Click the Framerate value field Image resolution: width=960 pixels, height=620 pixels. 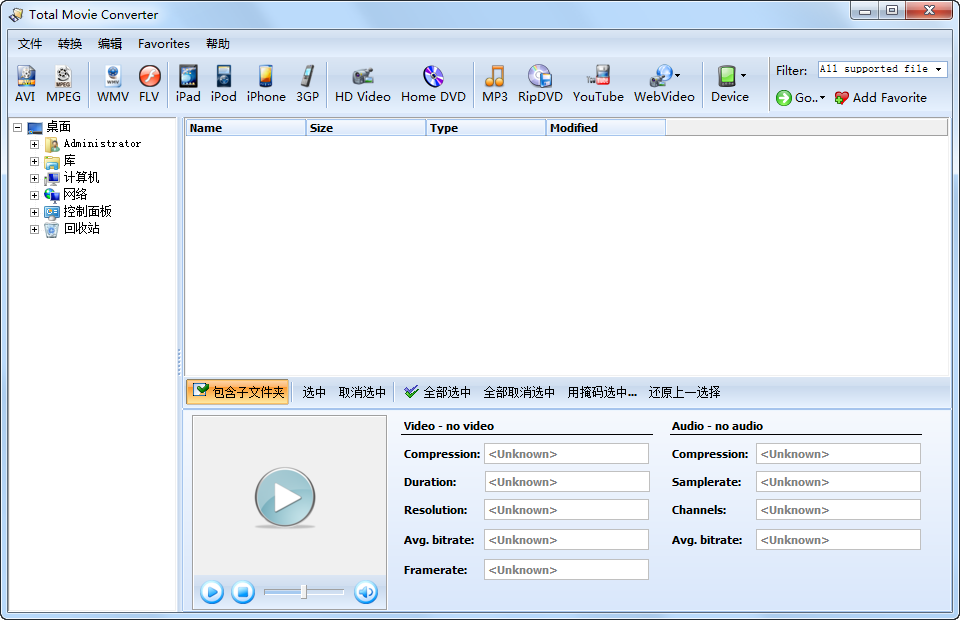coord(566,570)
